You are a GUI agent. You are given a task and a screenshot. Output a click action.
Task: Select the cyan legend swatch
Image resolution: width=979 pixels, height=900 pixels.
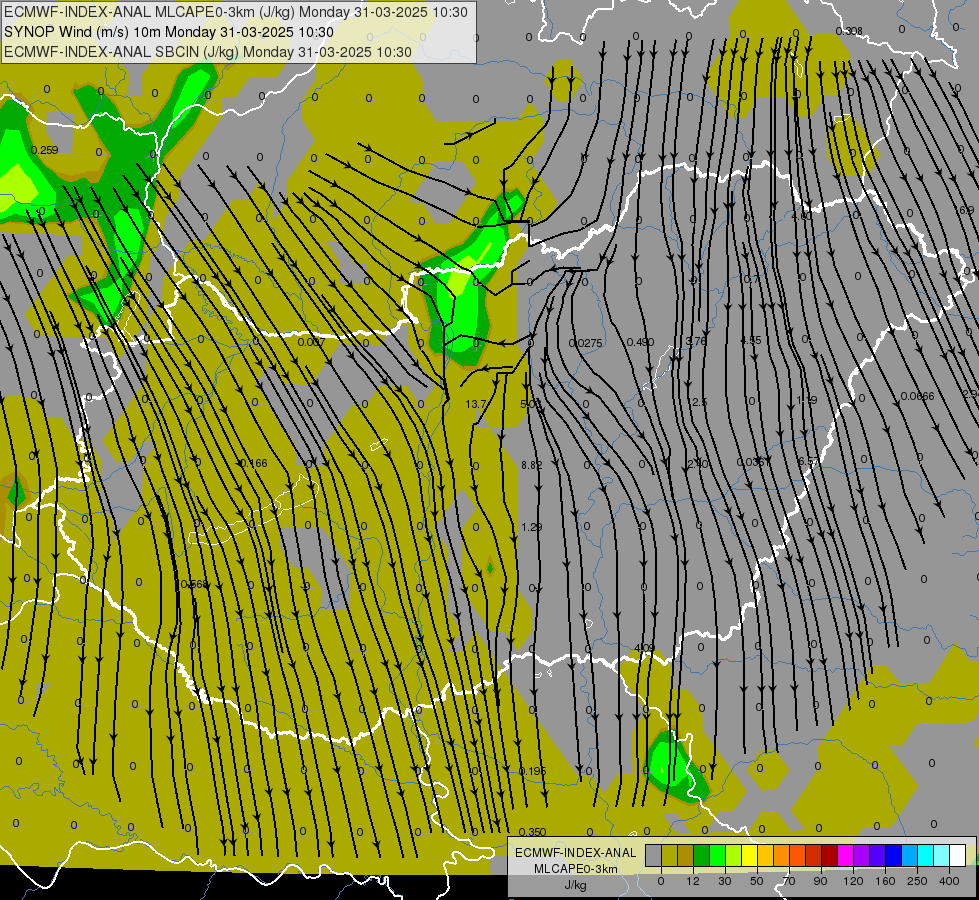[x=925, y=855]
